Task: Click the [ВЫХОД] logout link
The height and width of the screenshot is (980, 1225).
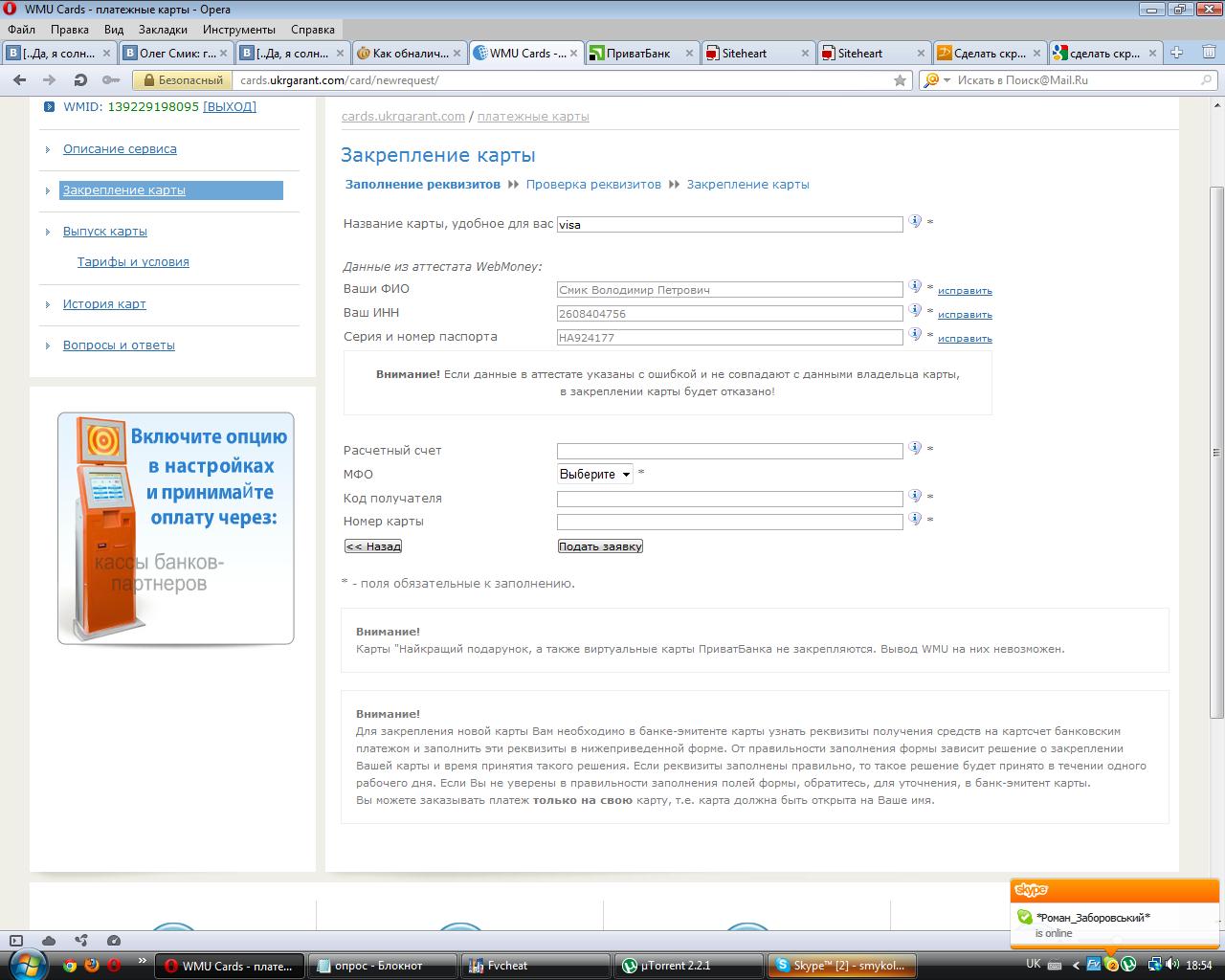Action: pyautogui.click(x=230, y=106)
